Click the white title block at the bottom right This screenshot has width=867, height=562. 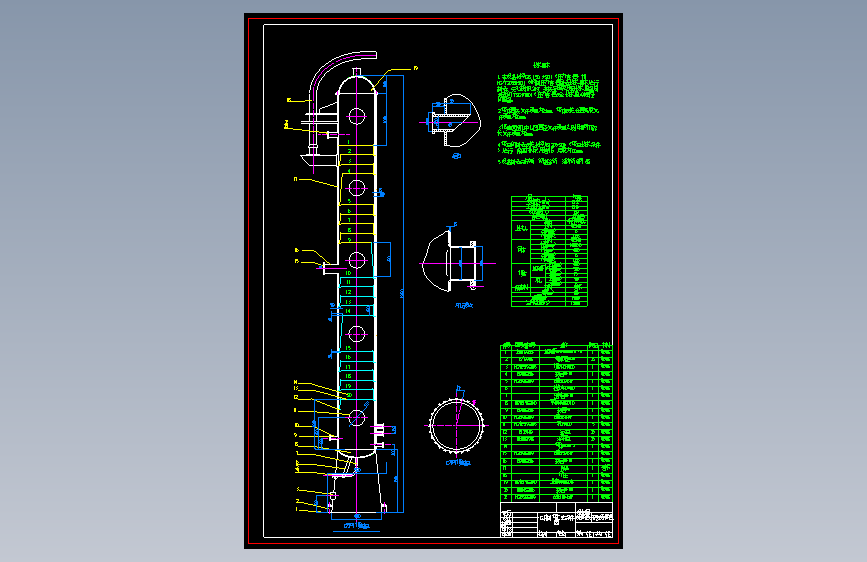click(x=556, y=519)
